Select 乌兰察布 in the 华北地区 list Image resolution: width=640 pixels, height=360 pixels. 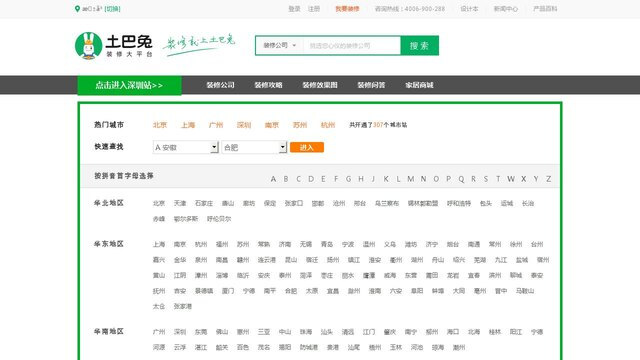point(387,203)
